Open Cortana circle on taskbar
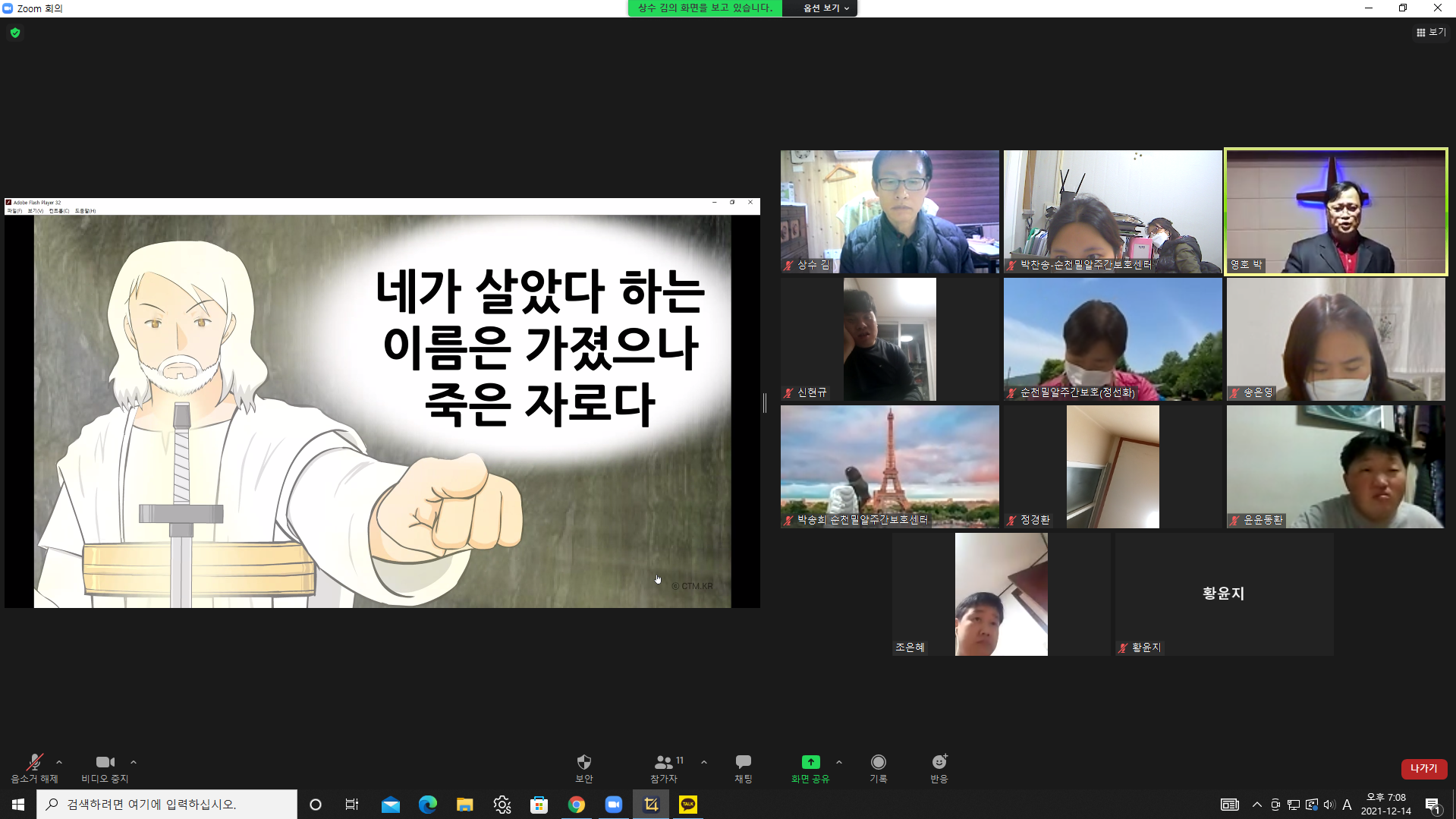The width and height of the screenshot is (1456, 819). click(x=316, y=805)
